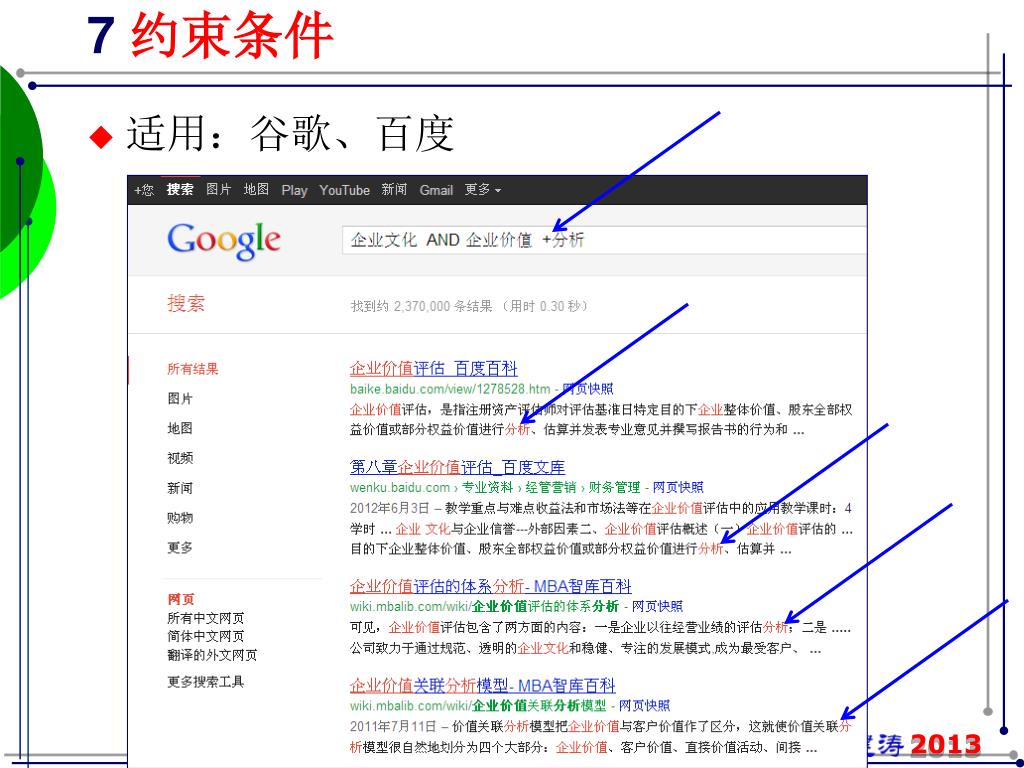Click the Google logo

tap(224, 241)
